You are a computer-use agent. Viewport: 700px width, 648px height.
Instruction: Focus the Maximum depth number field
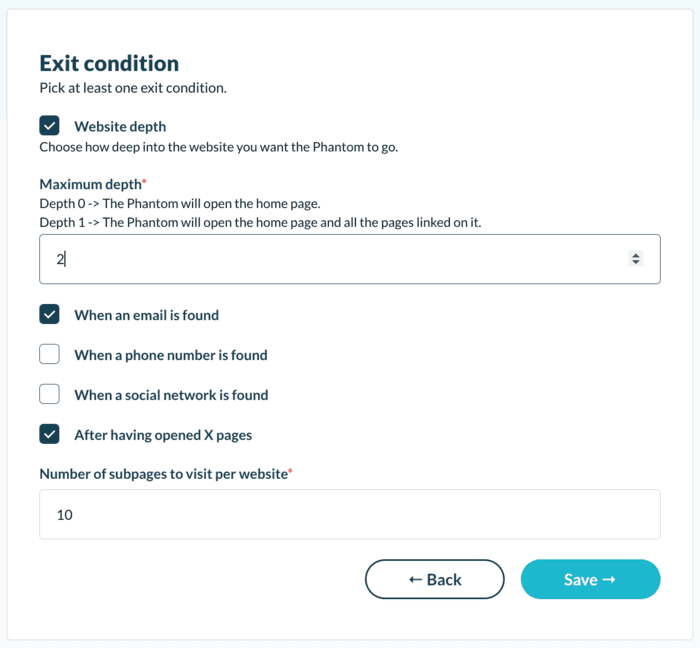click(x=330, y=259)
